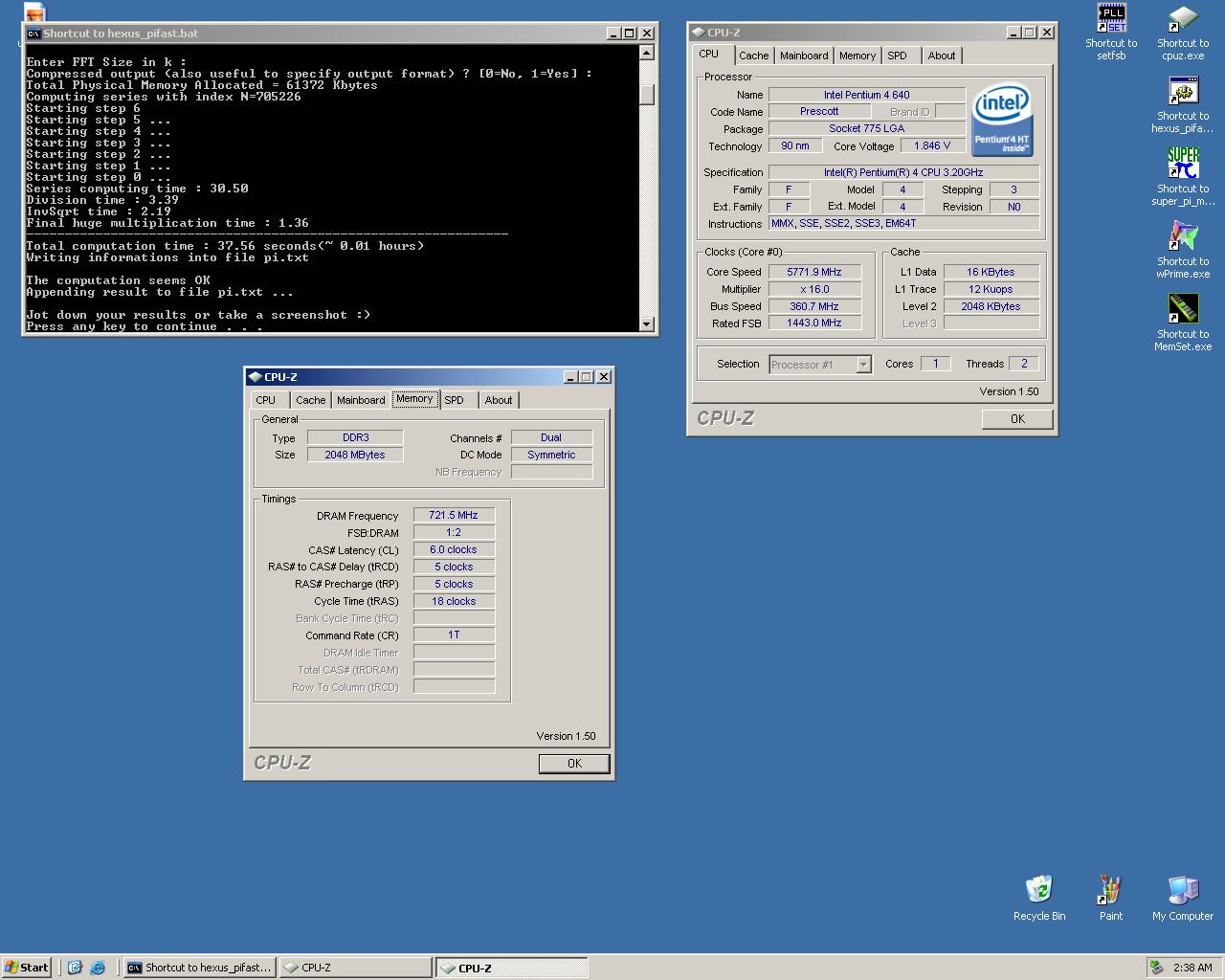Open Mainboard tab in CPU-Z Memory window
Screen dimensions: 1225x980
[361, 400]
